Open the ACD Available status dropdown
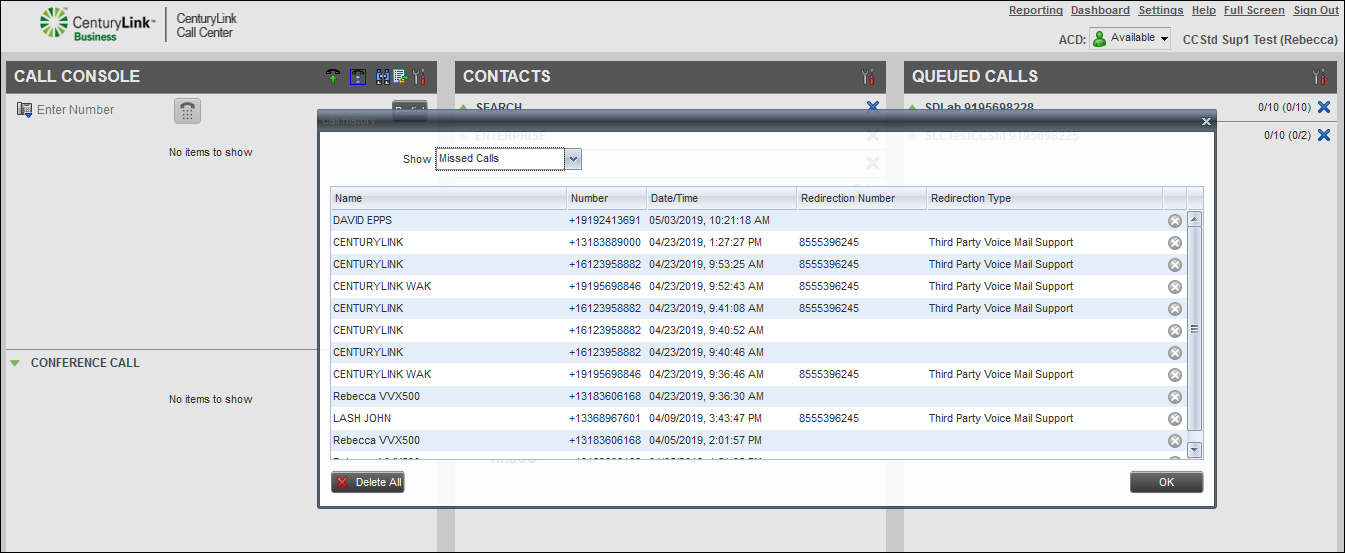This screenshot has width=1345, height=553. tap(1130, 38)
